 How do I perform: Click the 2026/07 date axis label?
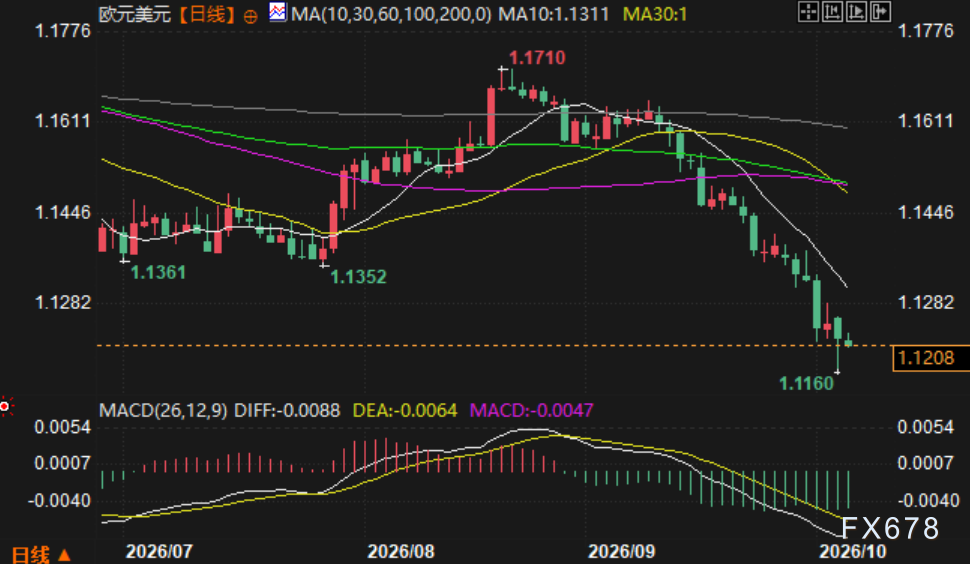(159, 552)
